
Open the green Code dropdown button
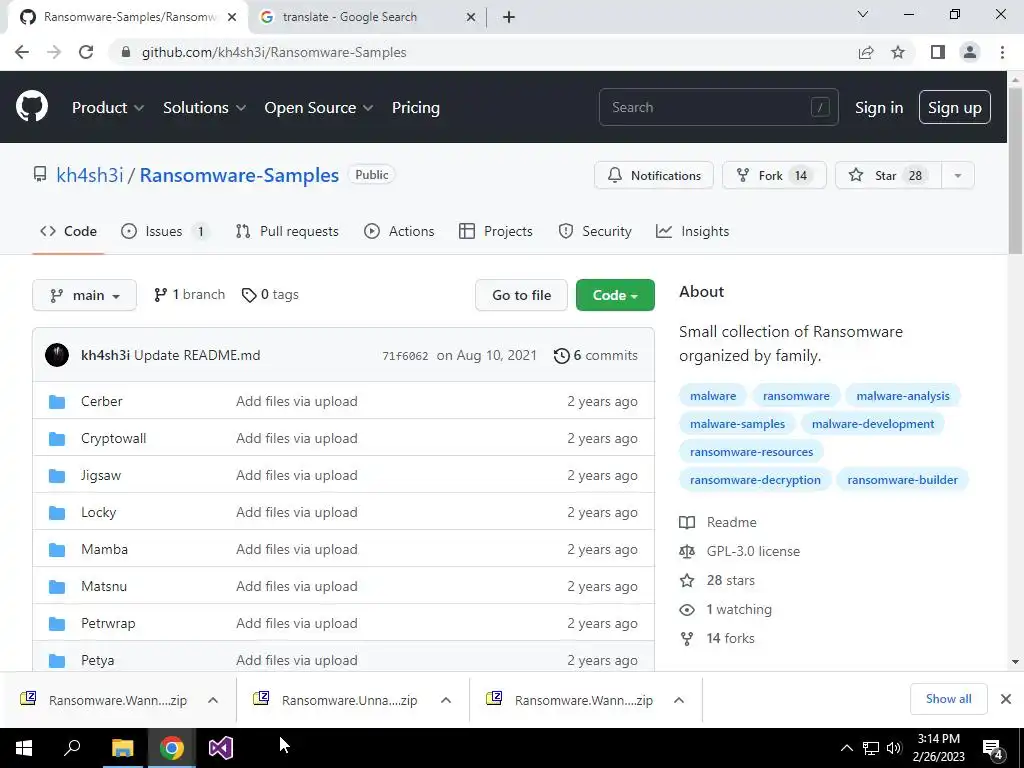tap(615, 295)
